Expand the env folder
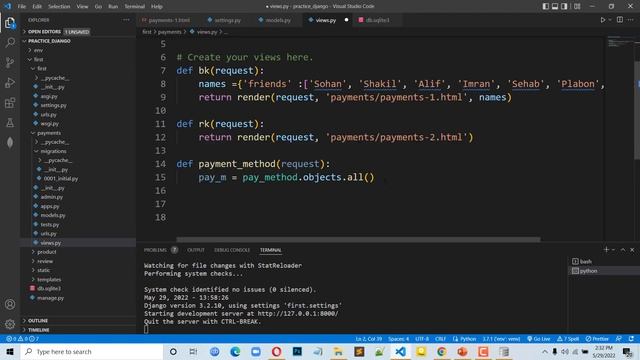 78,50
